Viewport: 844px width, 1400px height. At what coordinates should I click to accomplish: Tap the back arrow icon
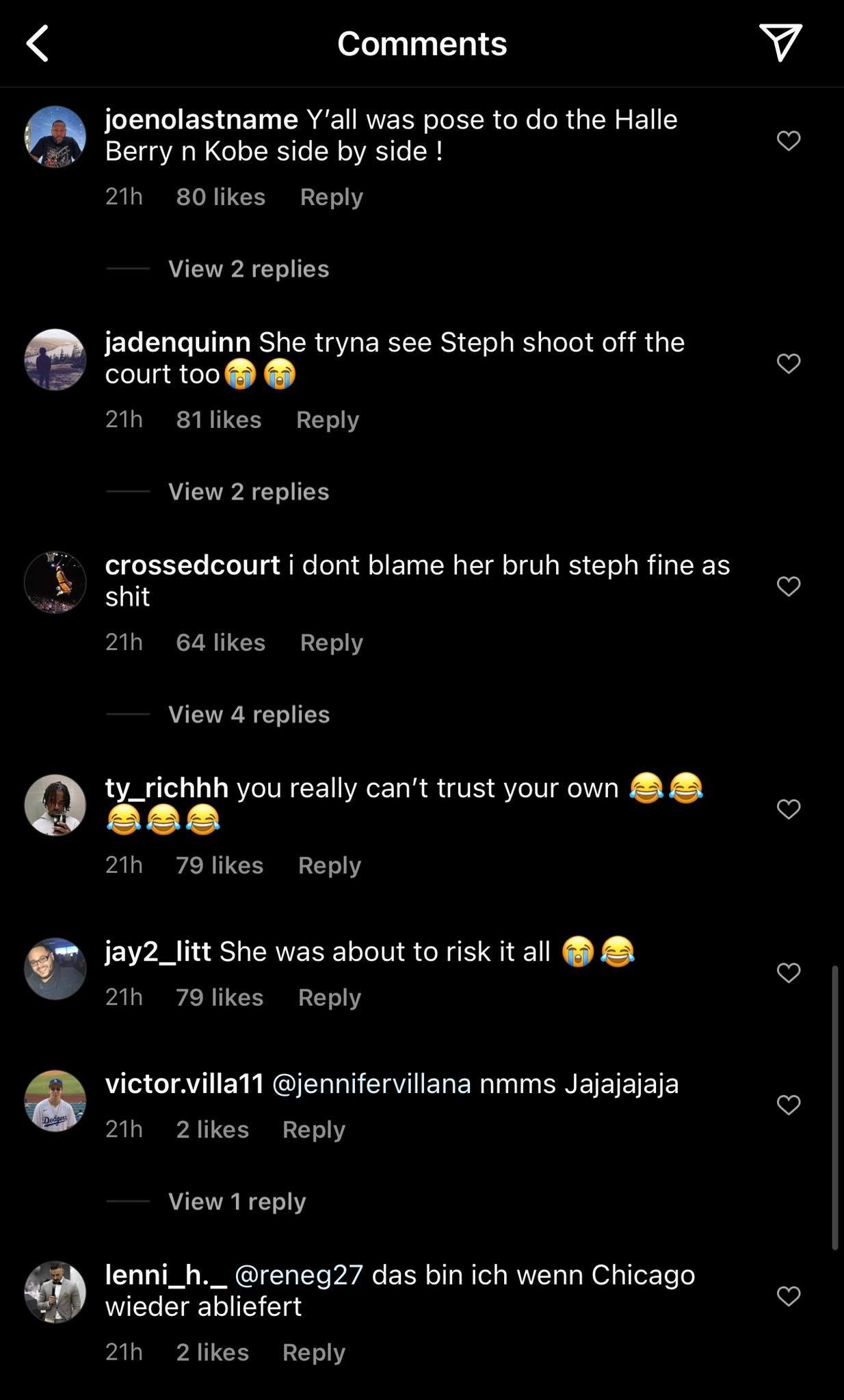pyautogui.click(x=38, y=44)
